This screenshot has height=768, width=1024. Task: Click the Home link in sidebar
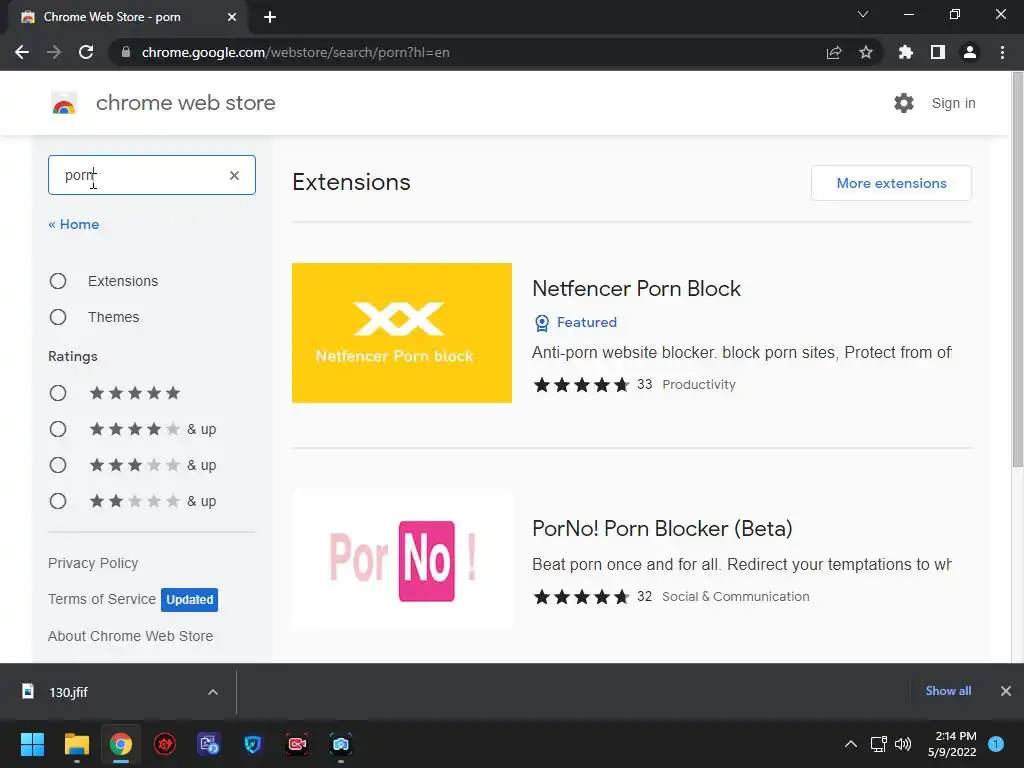click(x=74, y=224)
